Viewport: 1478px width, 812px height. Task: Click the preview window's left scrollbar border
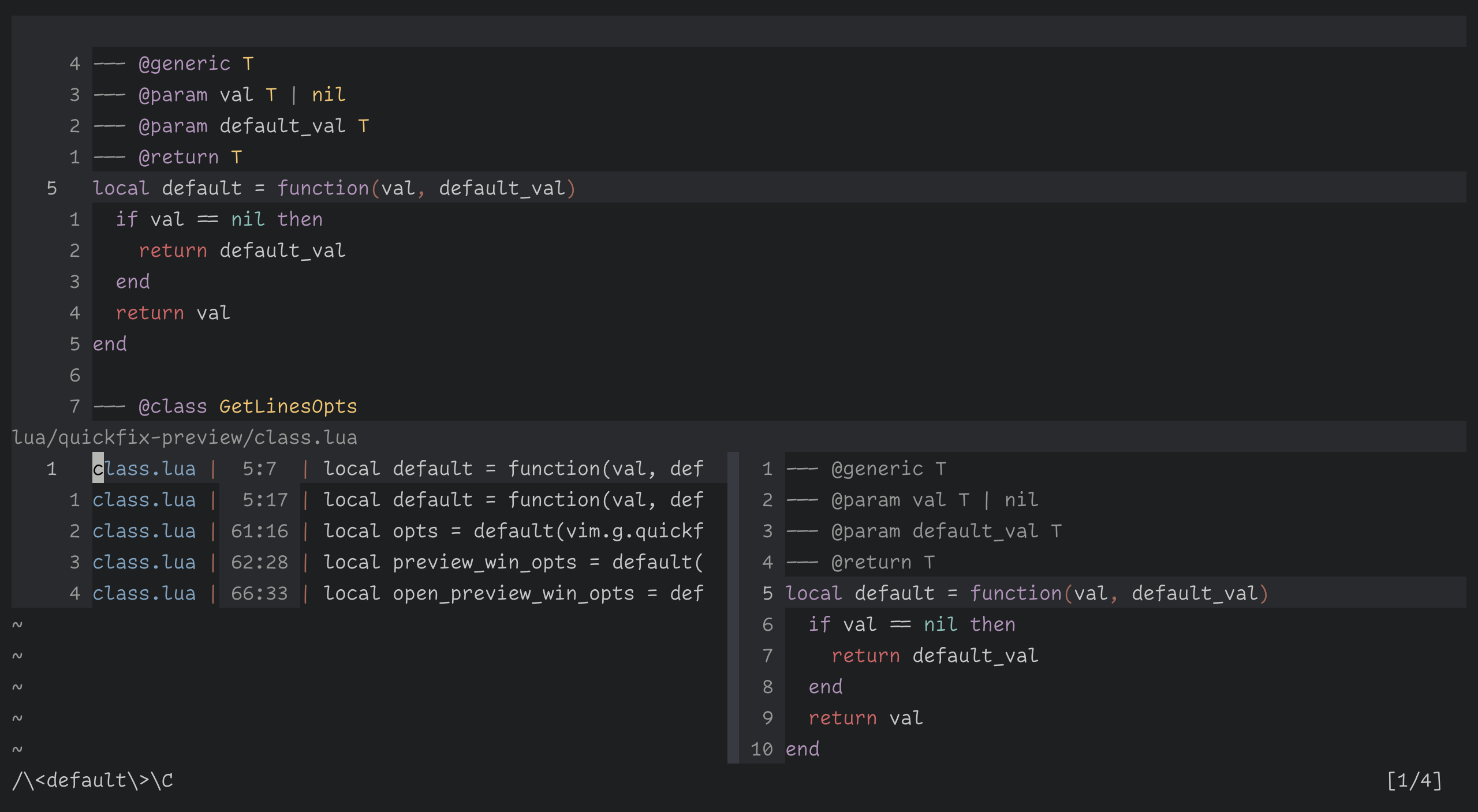[733, 606]
